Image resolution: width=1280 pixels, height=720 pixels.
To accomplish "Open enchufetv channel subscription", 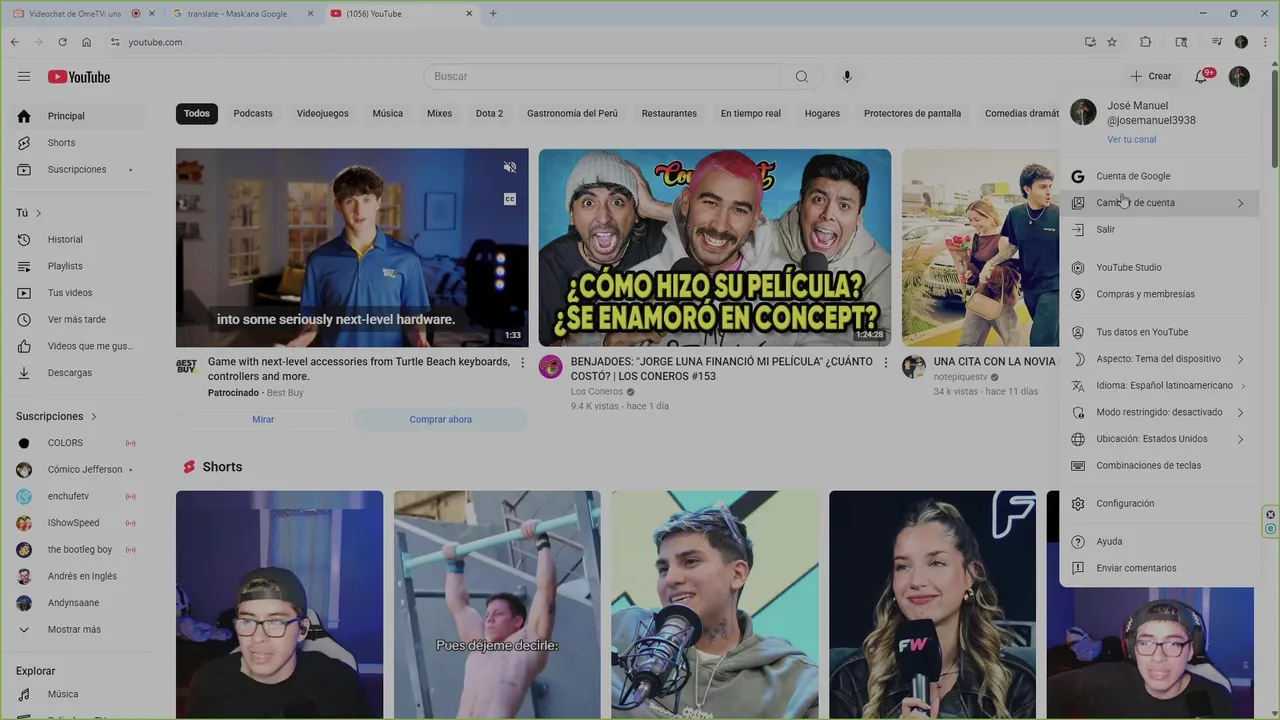I will pos(77,496).
